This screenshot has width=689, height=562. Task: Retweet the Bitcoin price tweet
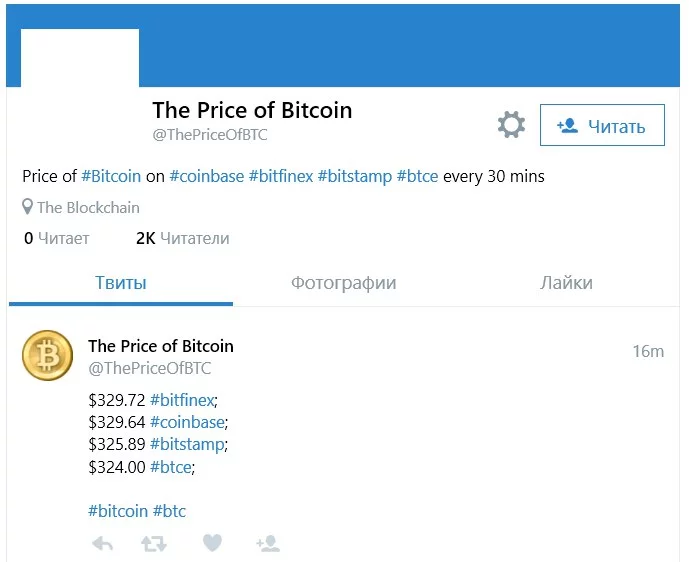[154, 544]
